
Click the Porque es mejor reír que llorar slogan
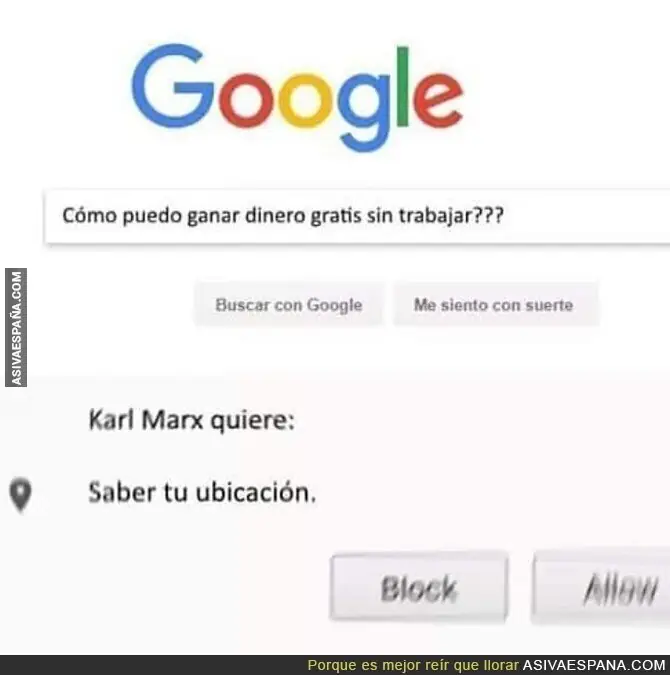tap(413, 665)
